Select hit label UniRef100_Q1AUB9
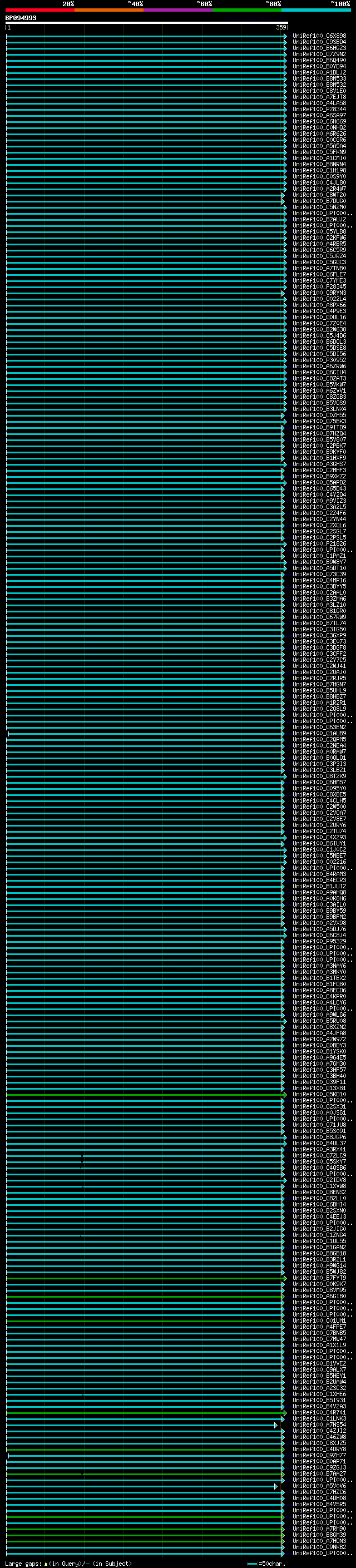Image resolution: width=356 pixels, height=1568 pixels. 319,734
